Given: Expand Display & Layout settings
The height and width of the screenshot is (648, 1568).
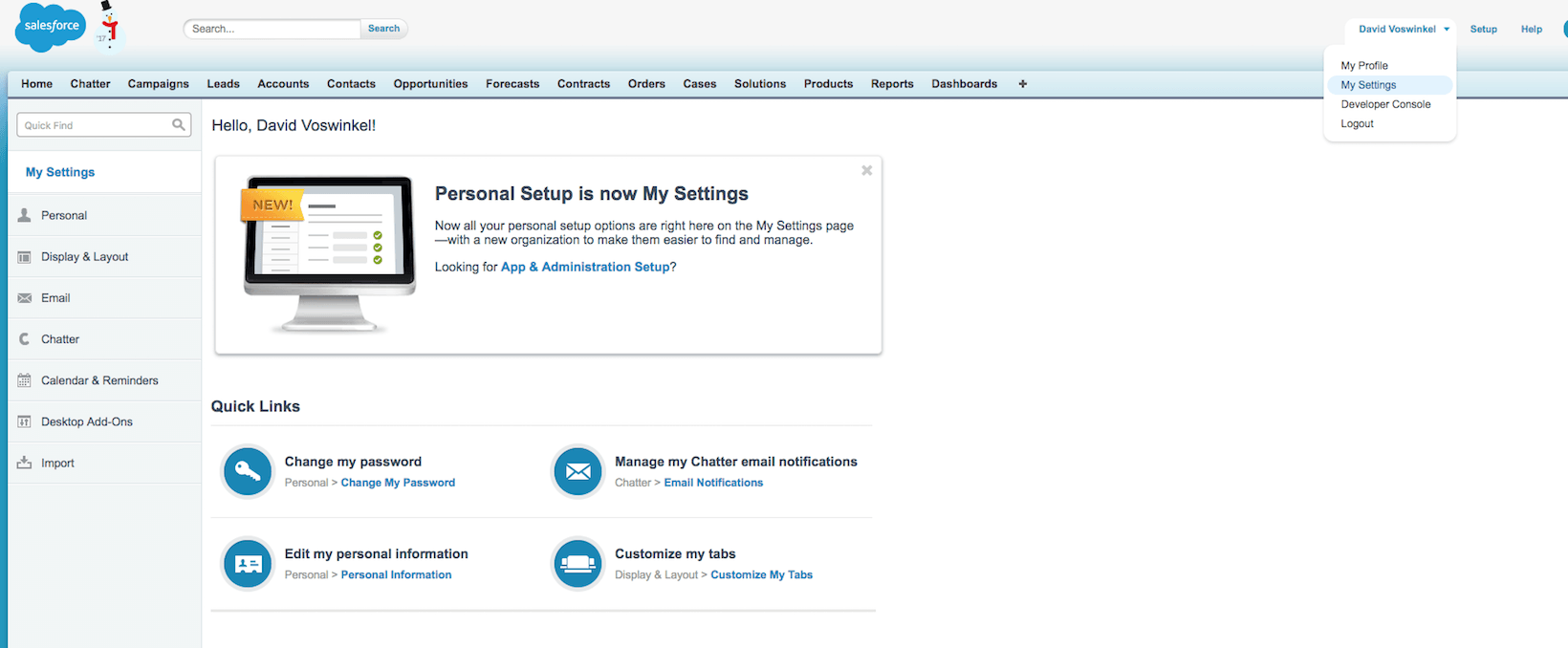Looking at the screenshot, I should [84, 257].
